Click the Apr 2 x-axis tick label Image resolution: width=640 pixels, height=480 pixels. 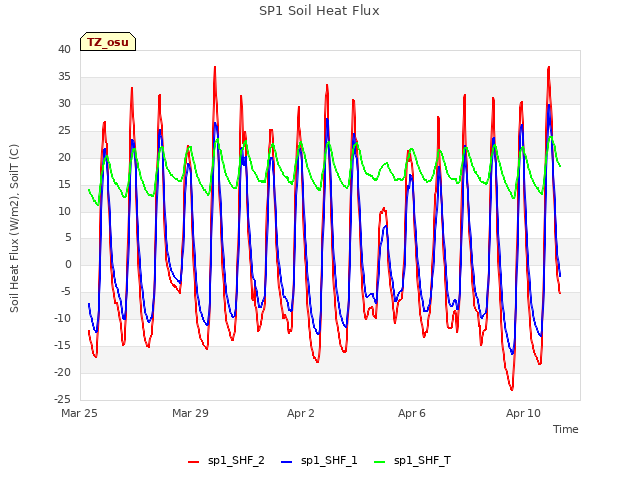(x=301, y=413)
